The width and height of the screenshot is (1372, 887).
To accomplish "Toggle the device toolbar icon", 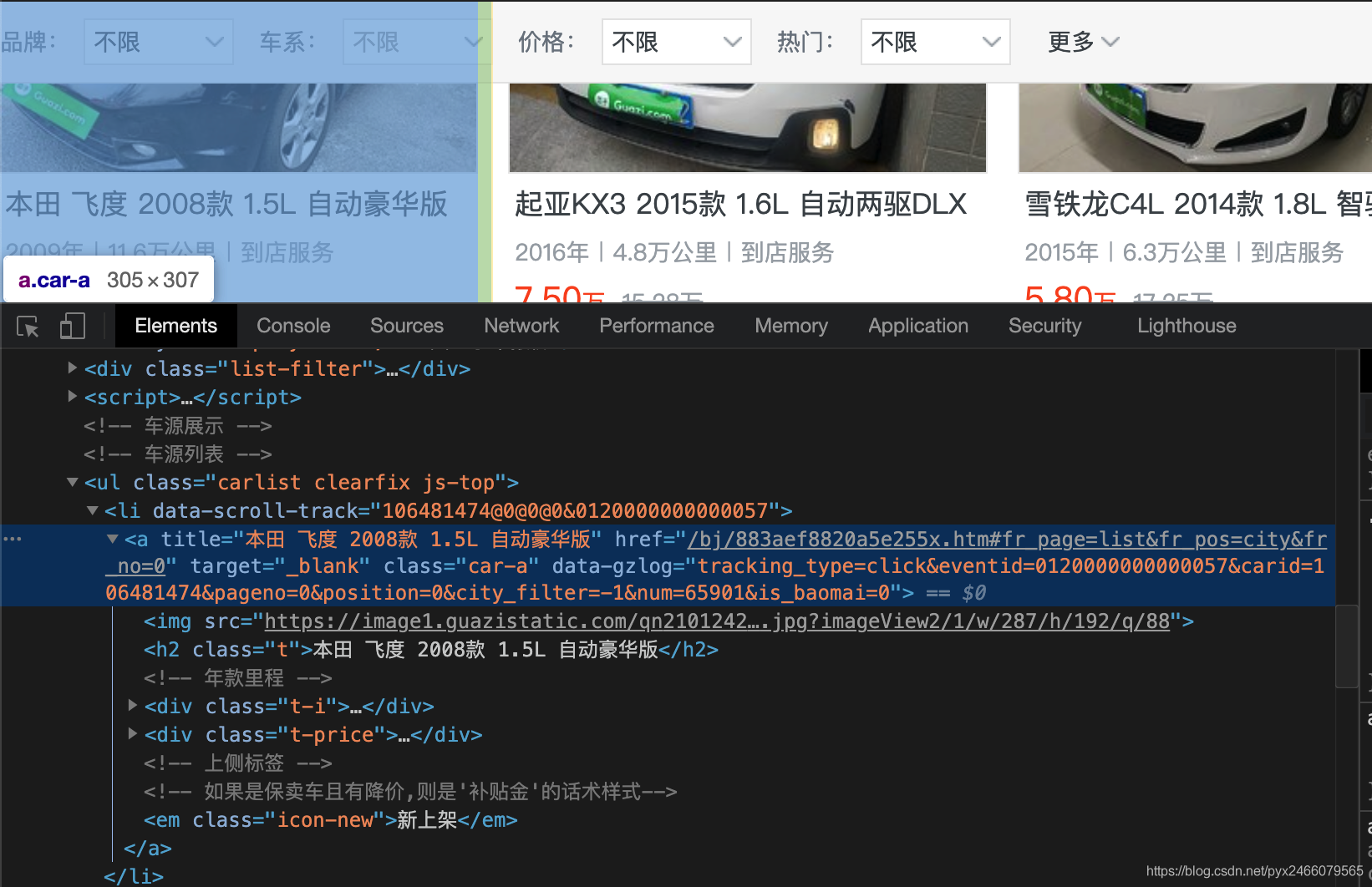I will click(73, 326).
